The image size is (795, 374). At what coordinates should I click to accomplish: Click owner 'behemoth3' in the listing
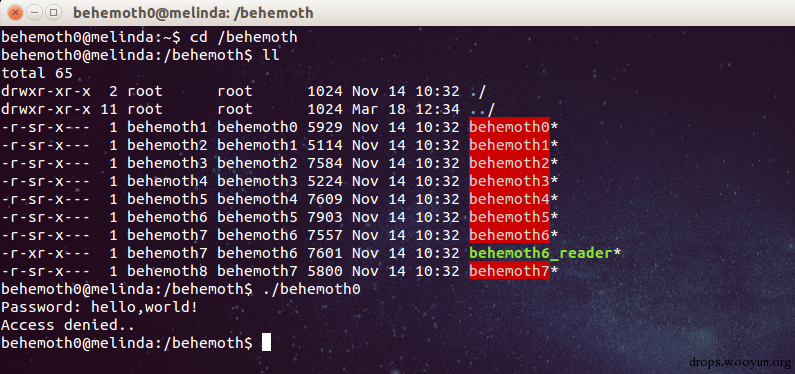point(167,163)
